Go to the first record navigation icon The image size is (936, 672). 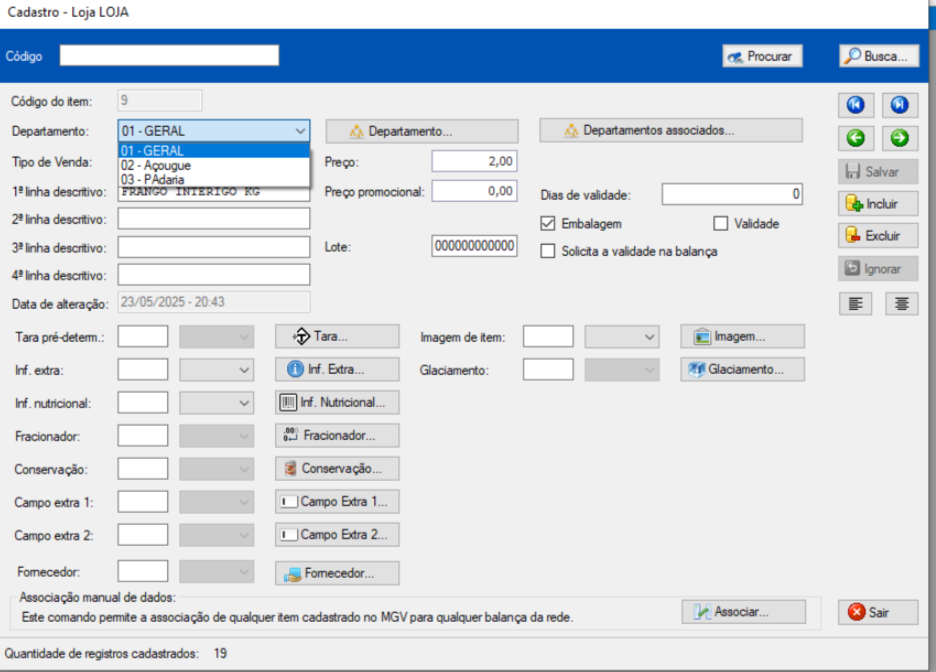click(855, 105)
